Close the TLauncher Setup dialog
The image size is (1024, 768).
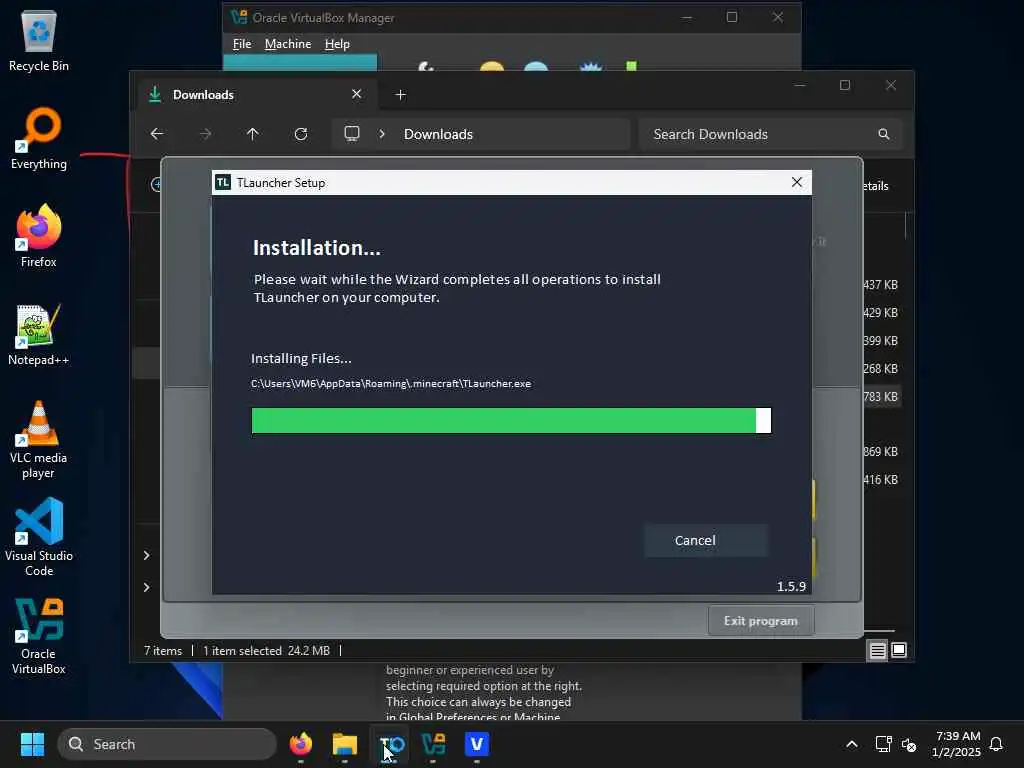click(x=796, y=182)
